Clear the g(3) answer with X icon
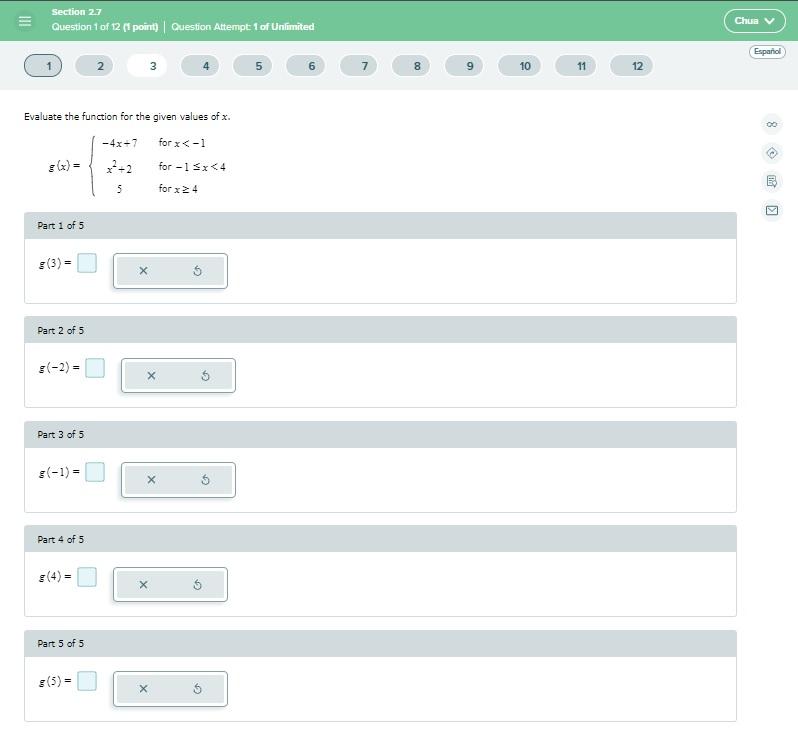Image resolution: width=798 pixels, height=738 pixels. 144,271
